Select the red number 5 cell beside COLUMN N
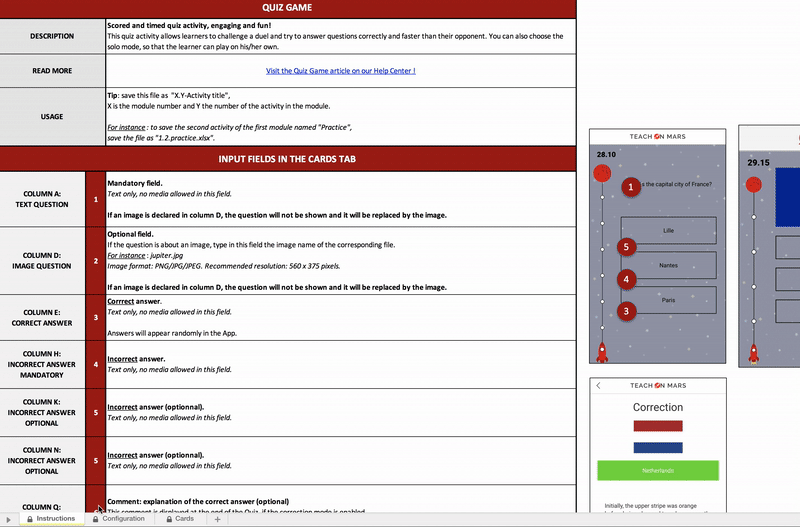800x527 pixels. point(95,461)
